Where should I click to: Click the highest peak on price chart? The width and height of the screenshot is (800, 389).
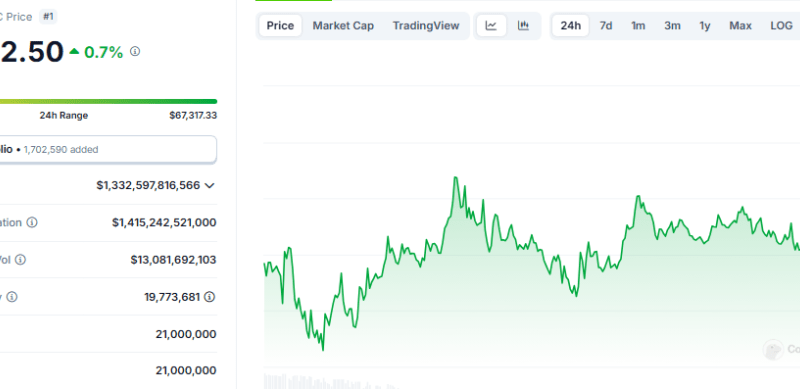[455, 178]
